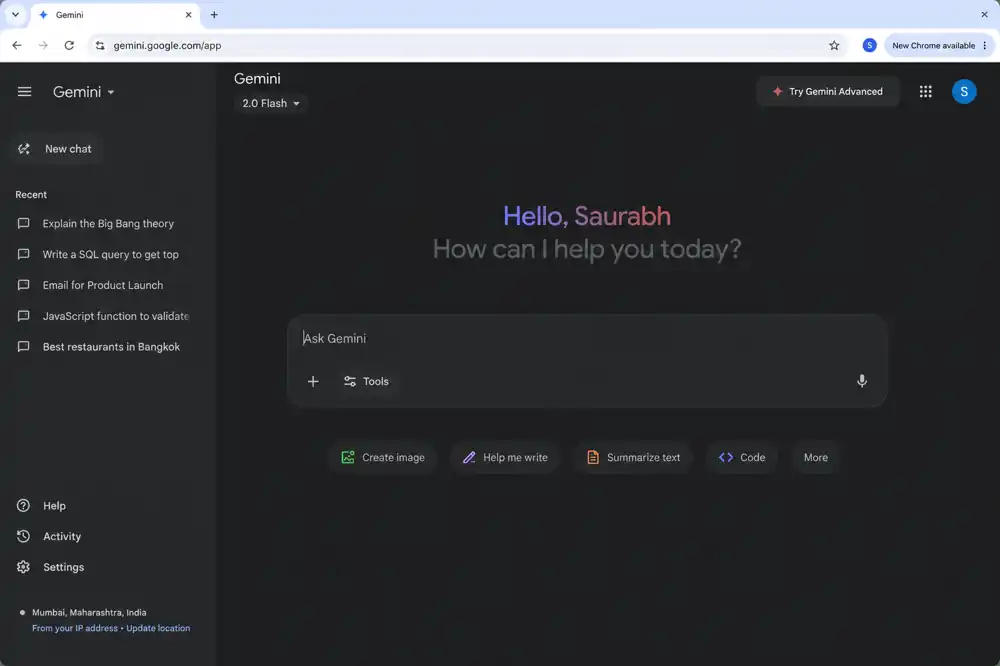Go back with the browser arrow
The width and height of the screenshot is (1000, 666).
click(x=17, y=45)
